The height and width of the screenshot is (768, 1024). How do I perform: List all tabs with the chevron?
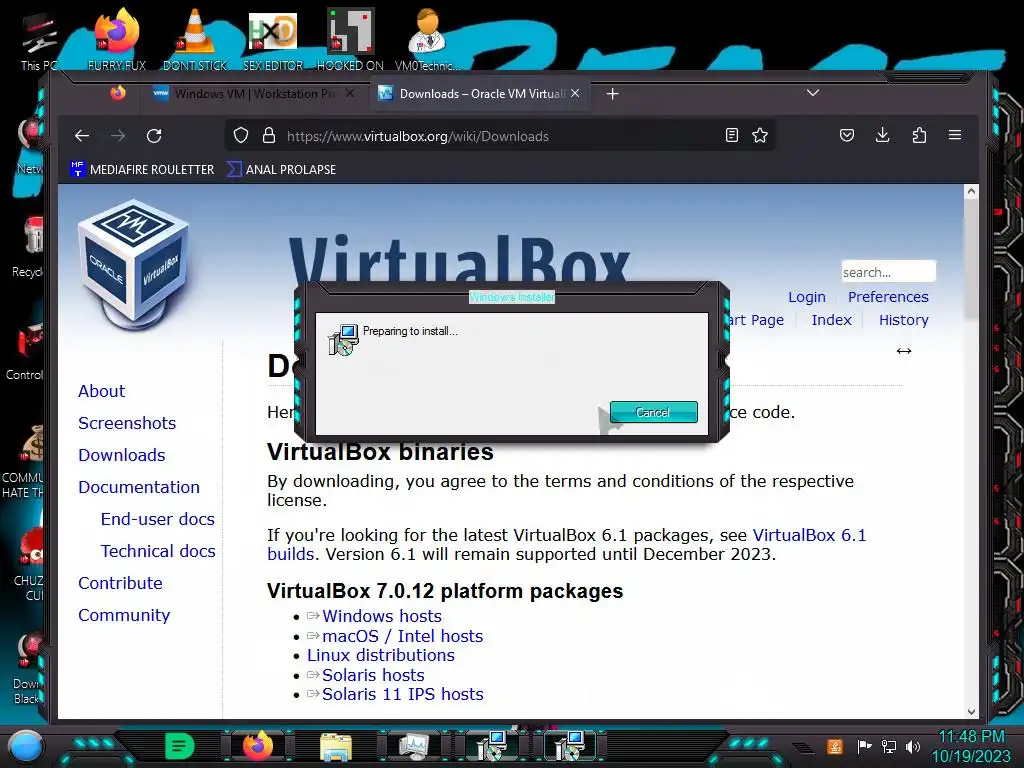tap(813, 93)
